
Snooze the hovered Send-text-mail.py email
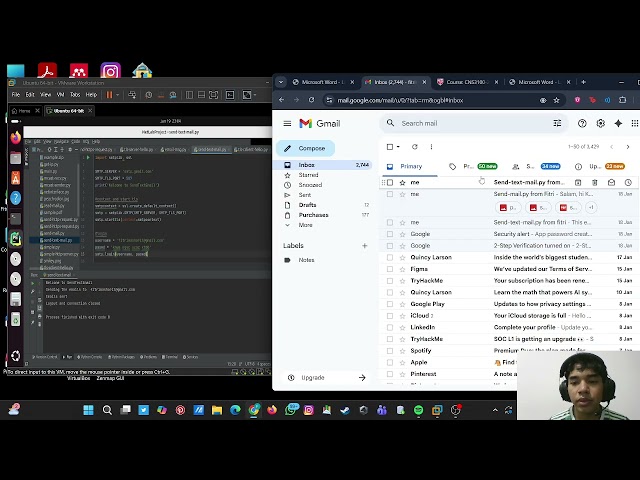(628, 182)
